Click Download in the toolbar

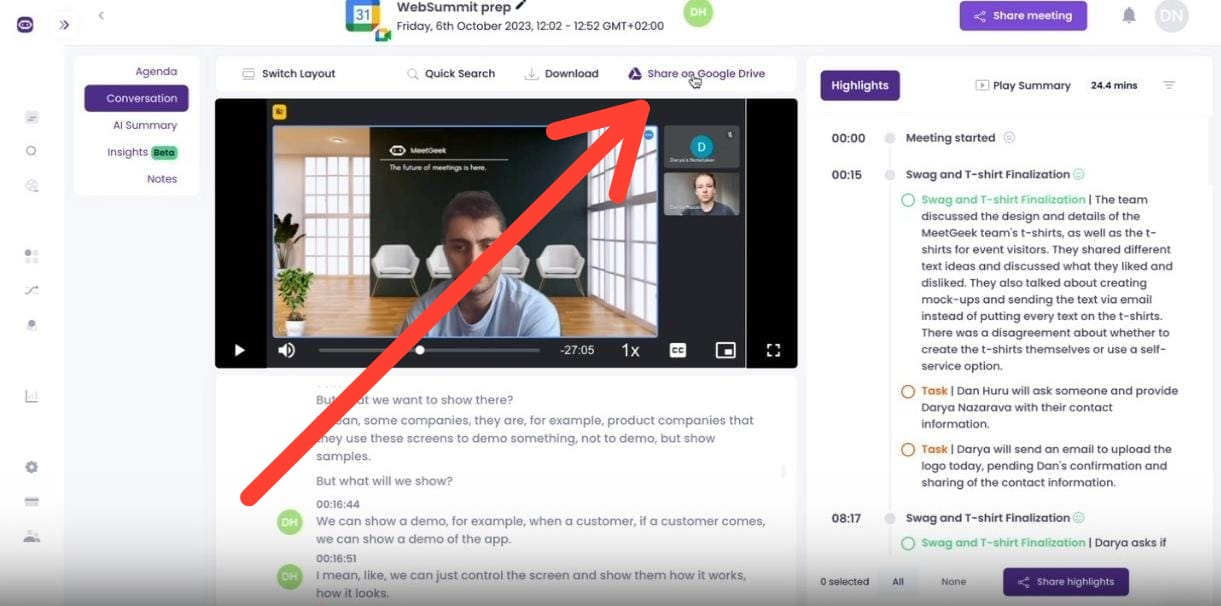coord(562,74)
